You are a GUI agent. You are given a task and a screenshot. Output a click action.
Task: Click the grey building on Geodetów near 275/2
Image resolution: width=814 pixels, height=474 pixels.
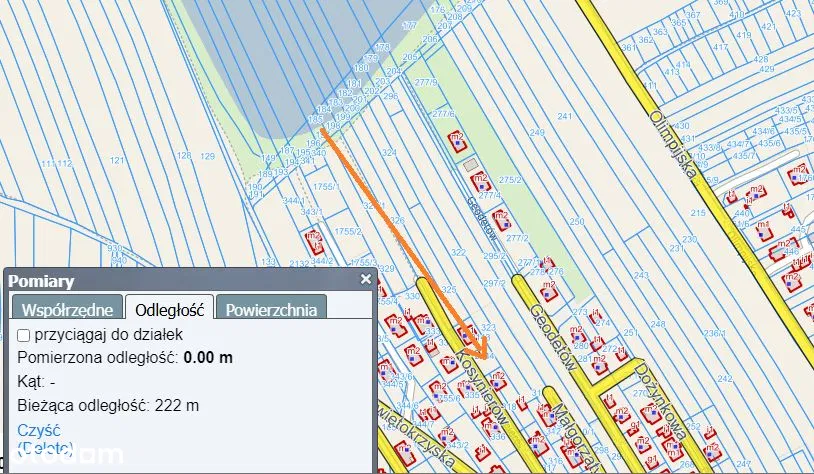click(470, 165)
